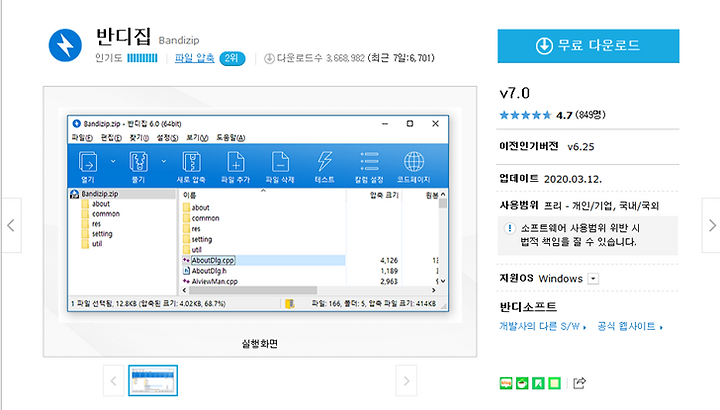
Task: Click the small Bandizip icon in title bar
Action: 77,124
